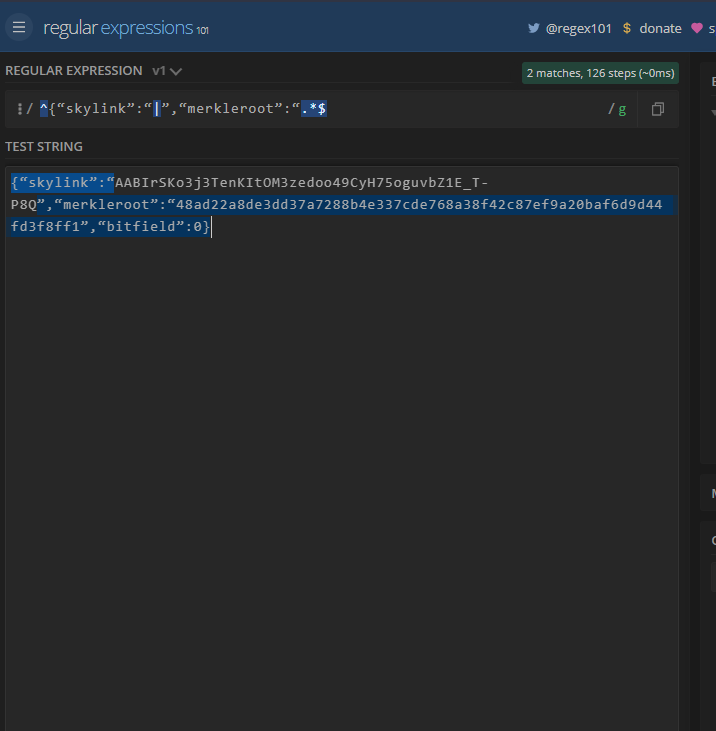Copy the regex to clipboard
This screenshot has width=716, height=731.
click(x=658, y=109)
